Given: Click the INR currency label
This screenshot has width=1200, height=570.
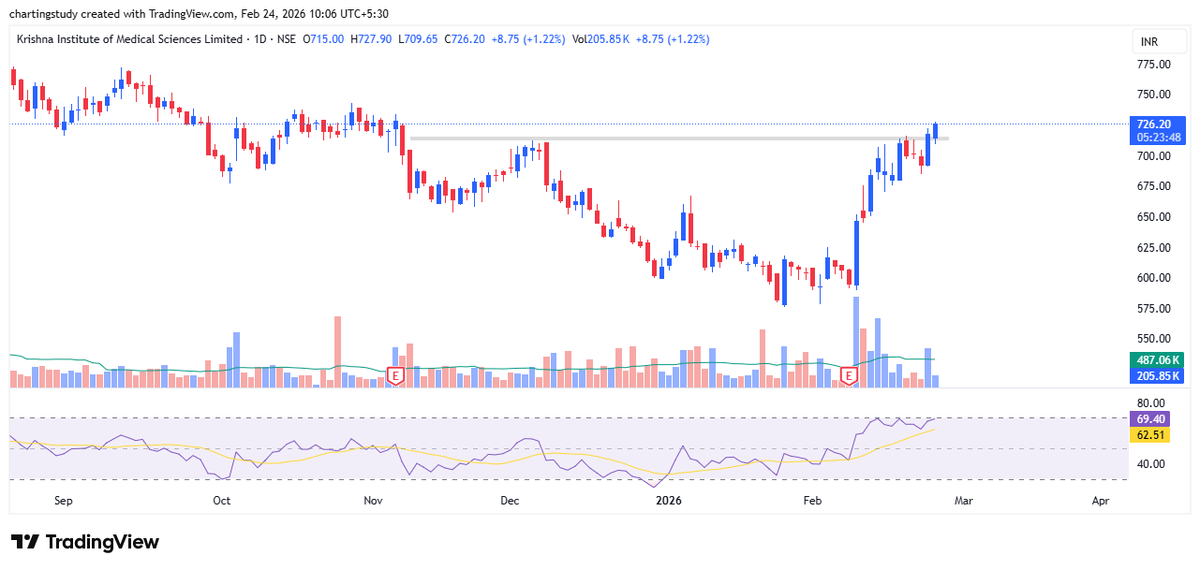Looking at the screenshot, I should pyautogui.click(x=1149, y=43).
